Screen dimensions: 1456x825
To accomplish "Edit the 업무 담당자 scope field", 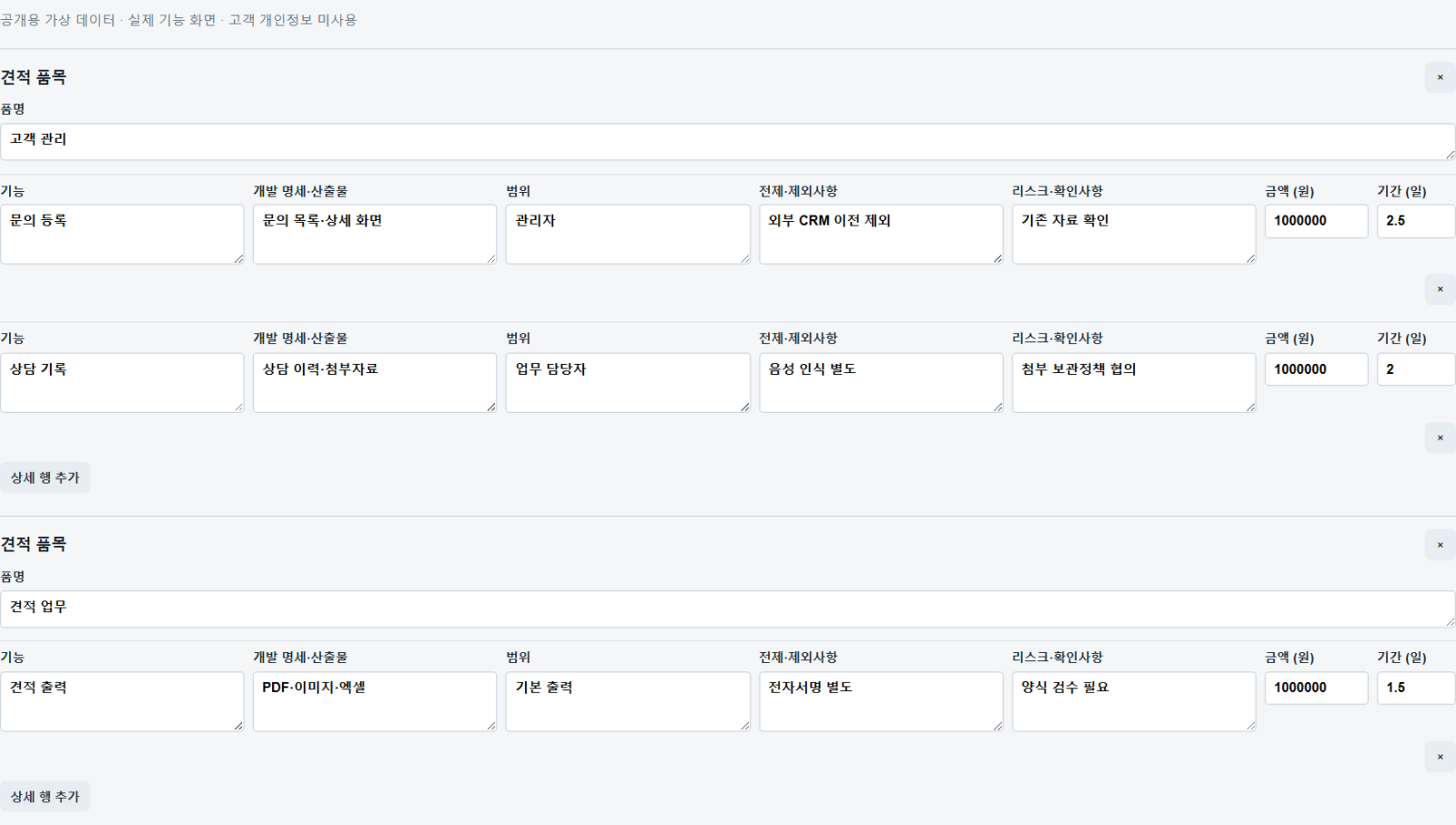I will 628,383.
